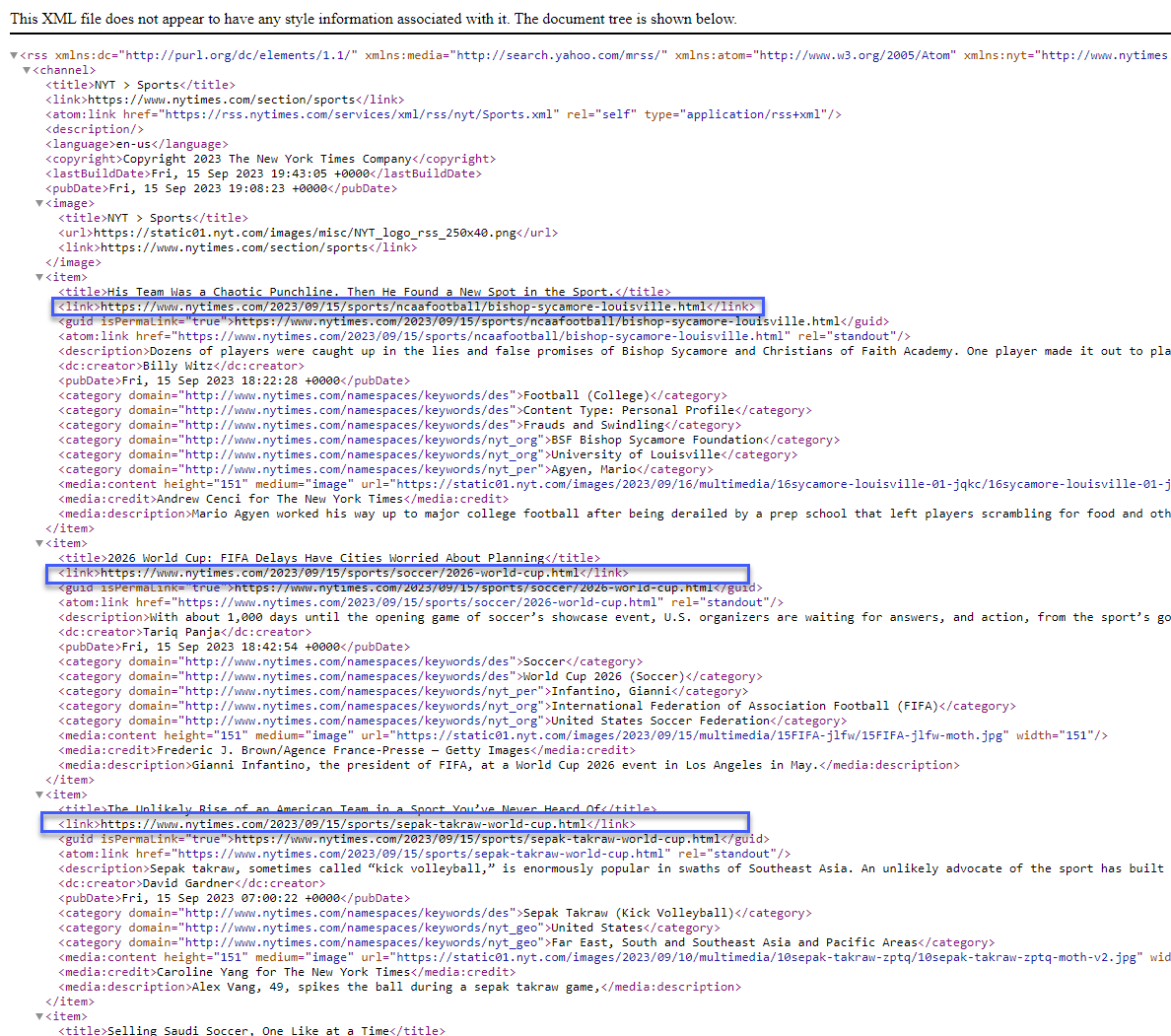Click the 'Dozens of players were caught' description

pos(615,351)
